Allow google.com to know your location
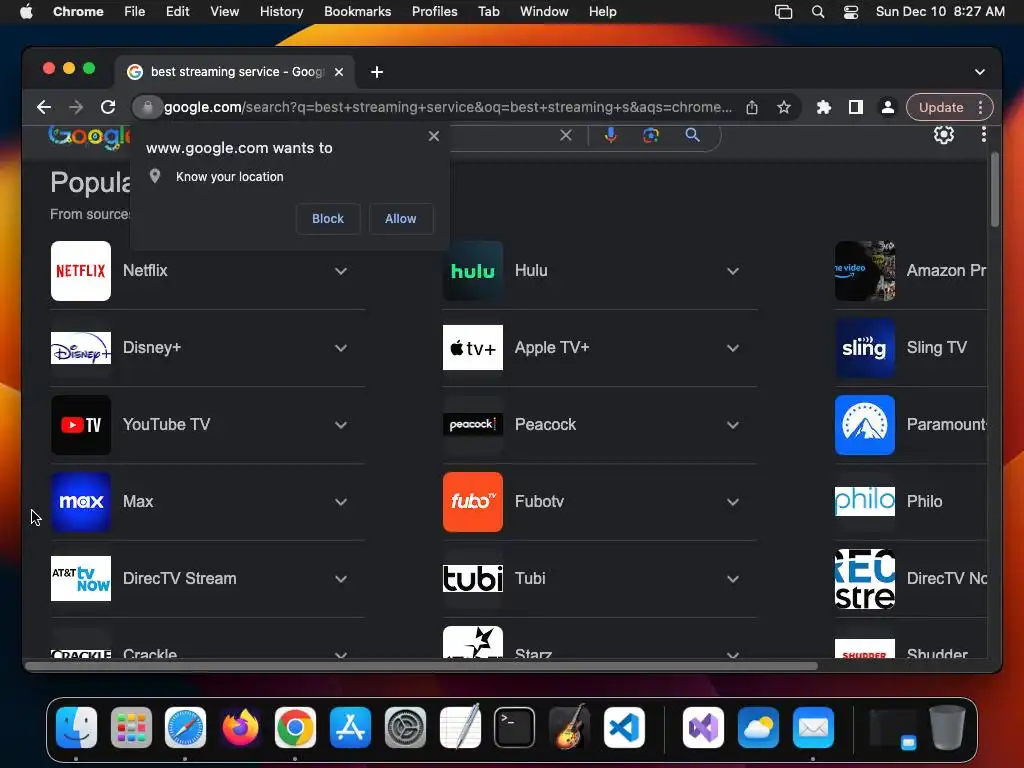Screen dimensions: 1024x768 pyautogui.click(x=400, y=219)
